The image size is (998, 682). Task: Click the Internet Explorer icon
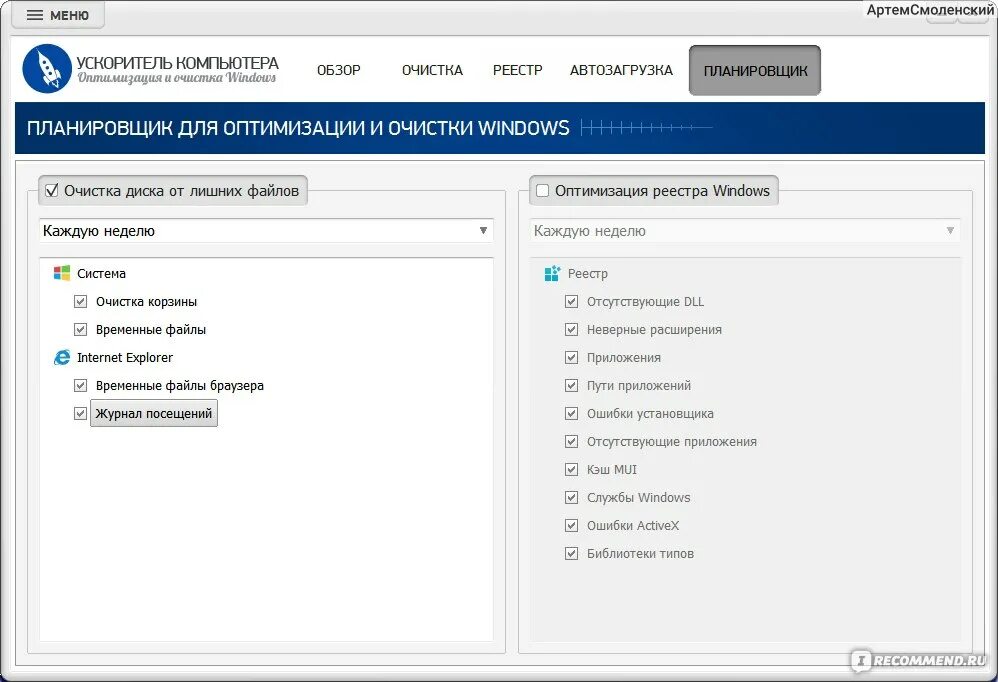(62, 358)
